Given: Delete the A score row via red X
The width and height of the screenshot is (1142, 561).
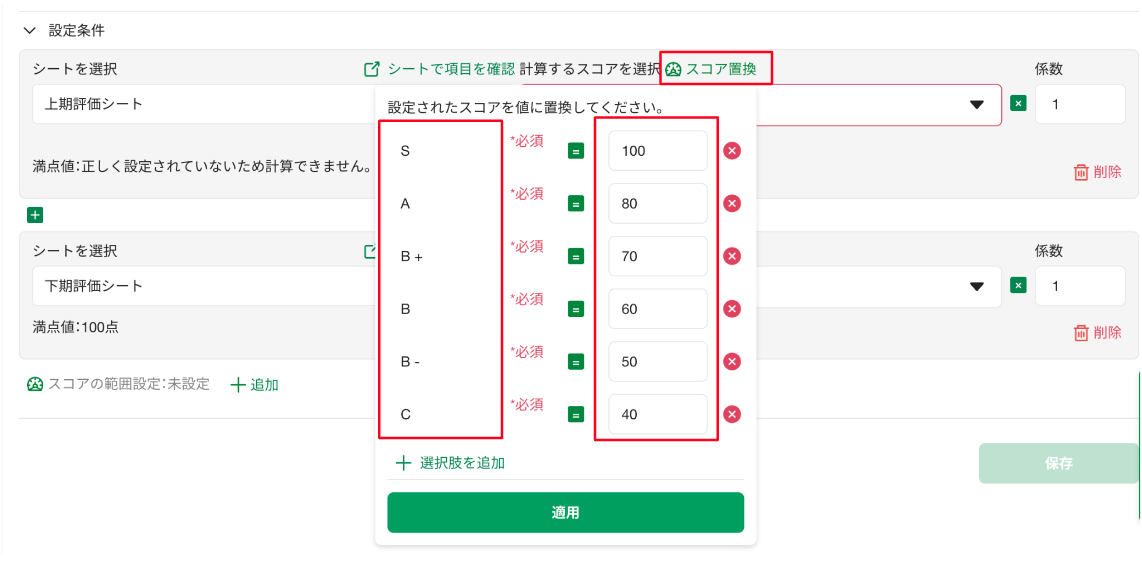Looking at the screenshot, I should [732, 204].
